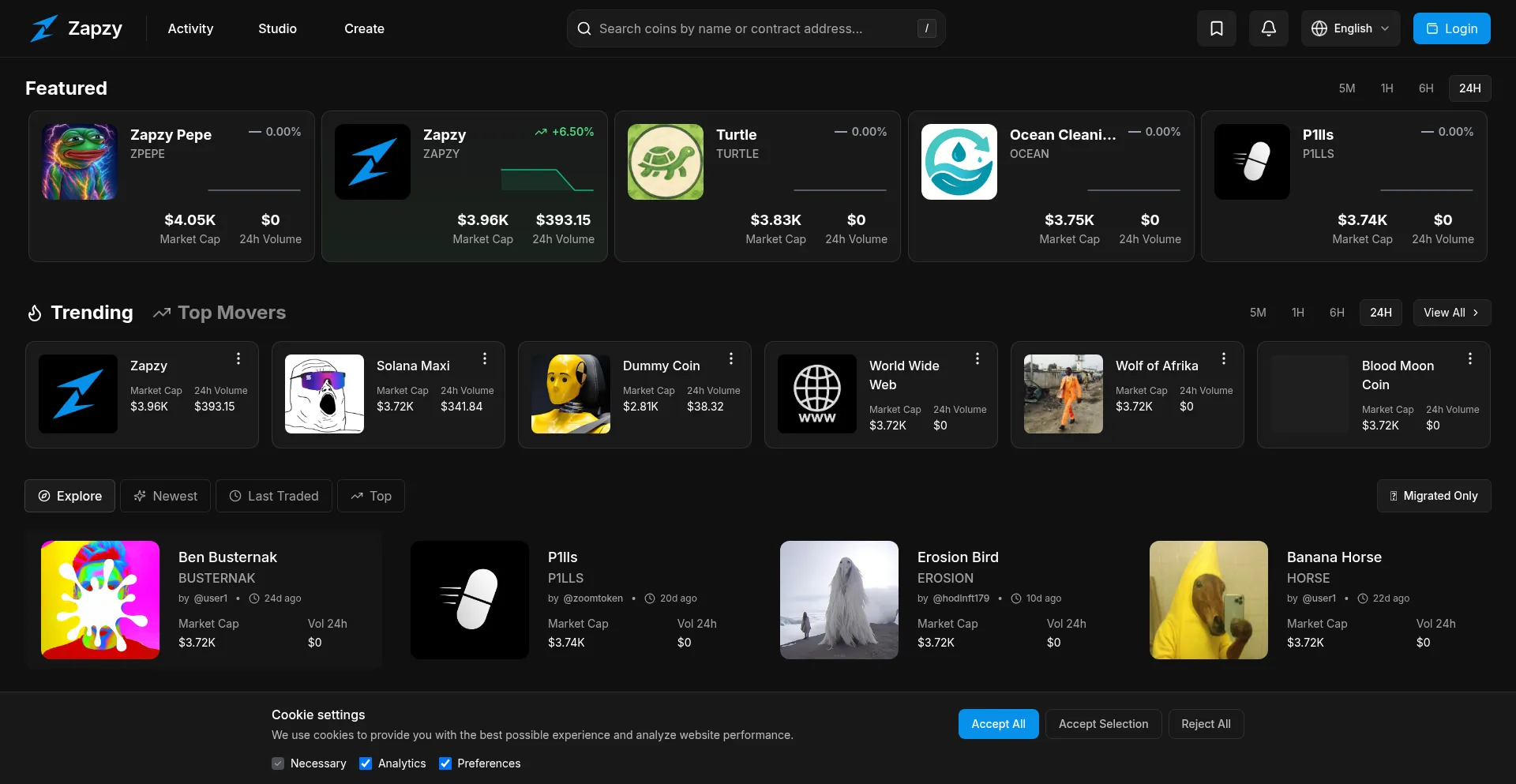Open the three-dot menu on Dummy Coin card
This screenshot has width=1516, height=784.
coord(731,358)
